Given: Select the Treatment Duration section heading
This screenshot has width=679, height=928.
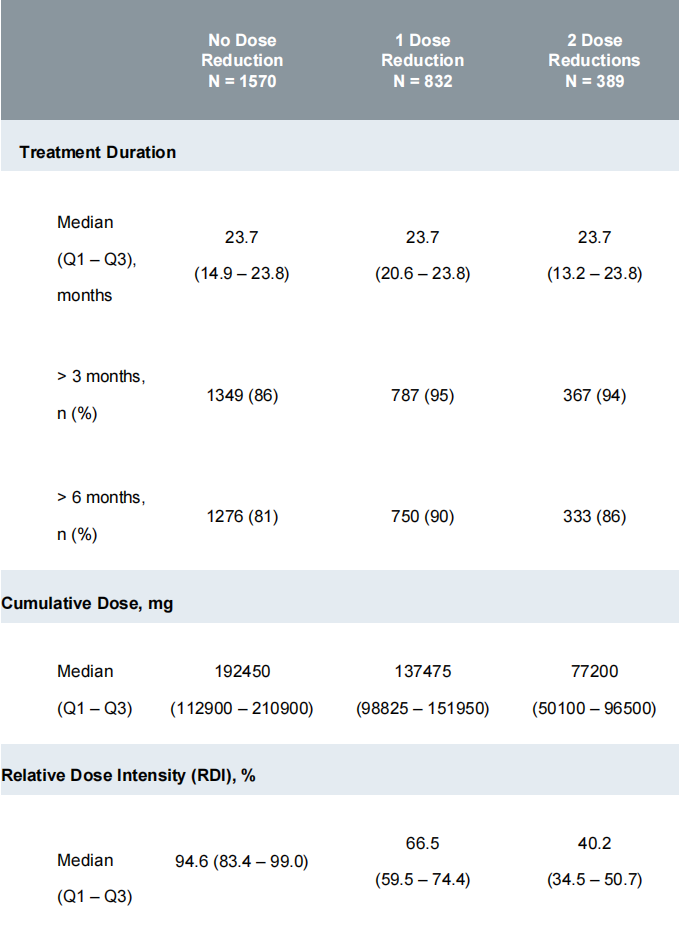Looking at the screenshot, I should [97, 152].
